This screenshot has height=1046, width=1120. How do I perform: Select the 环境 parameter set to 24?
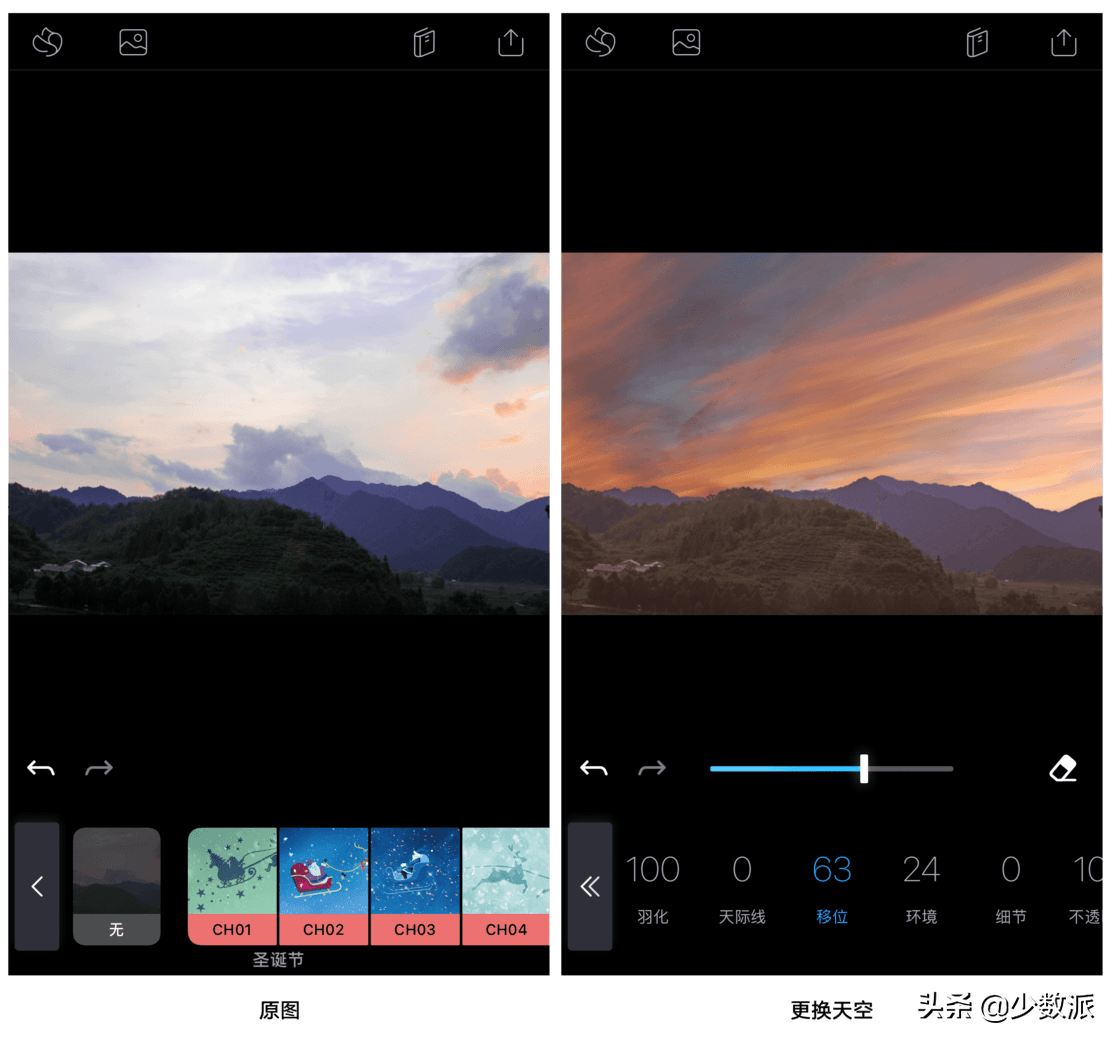[x=921, y=889]
